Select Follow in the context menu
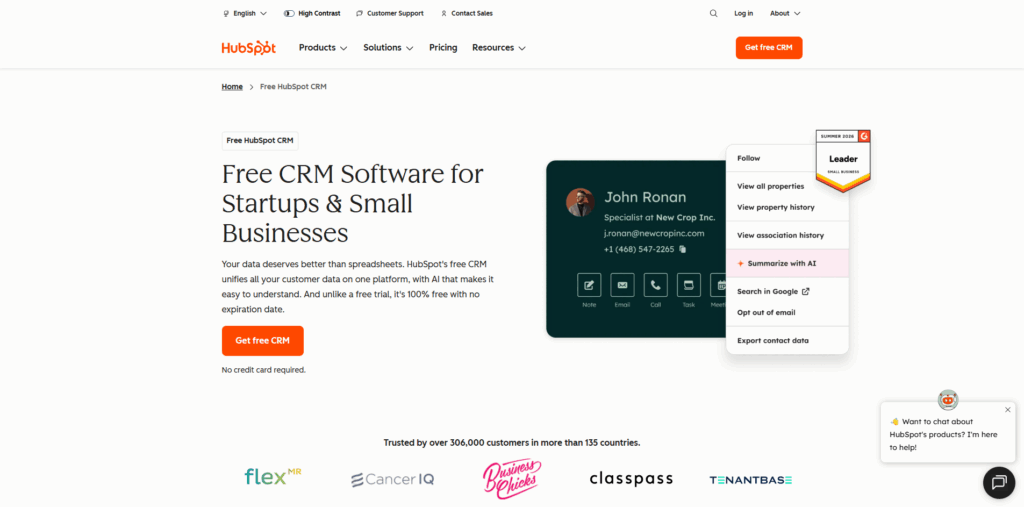The width and height of the screenshot is (1024, 507). (748, 158)
